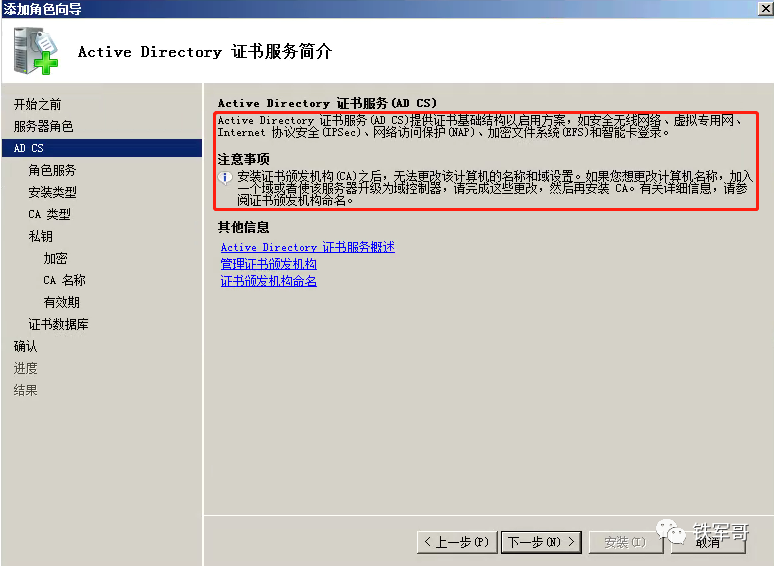Click 上一步(P) to go back
The height and width of the screenshot is (566, 774).
[456, 542]
